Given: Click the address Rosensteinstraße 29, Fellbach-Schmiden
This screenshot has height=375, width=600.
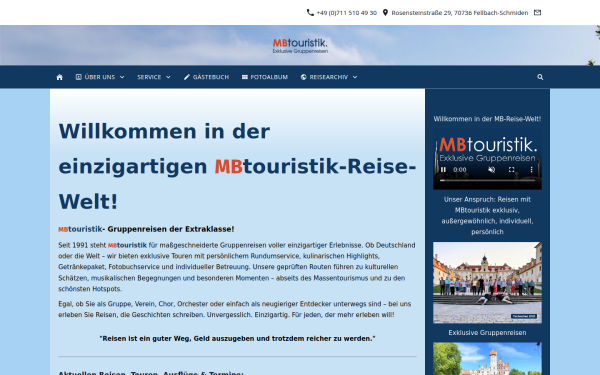Looking at the screenshot, I should [460, 13].
